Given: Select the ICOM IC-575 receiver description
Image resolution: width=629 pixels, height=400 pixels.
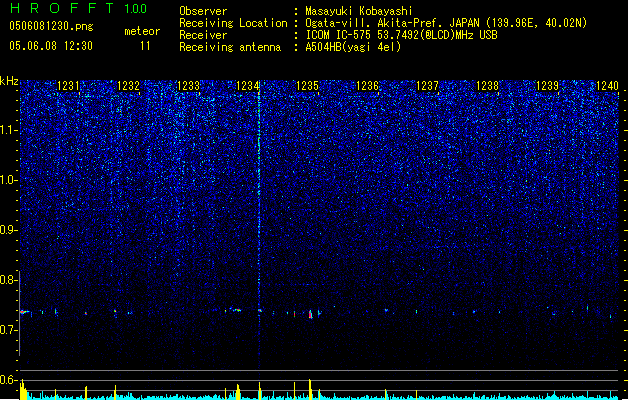Looking at the screenshot, I should (x=401, y=35).
